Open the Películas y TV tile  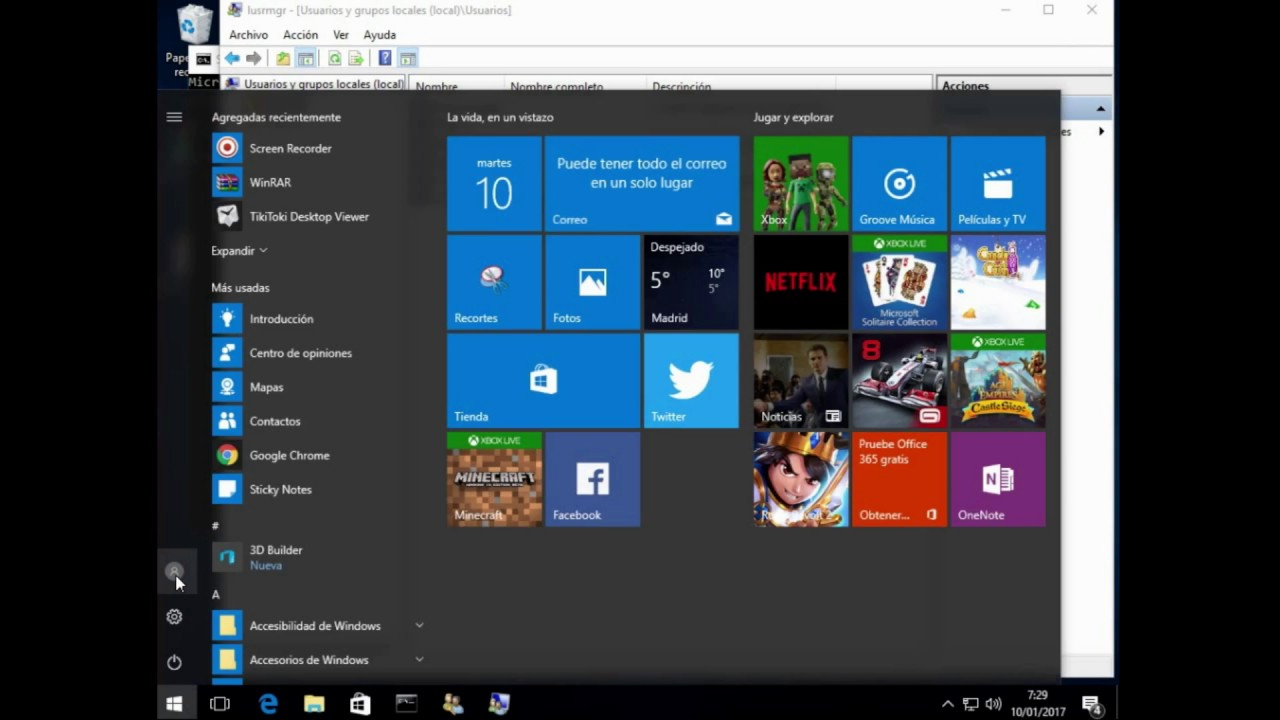pos(998,184)
